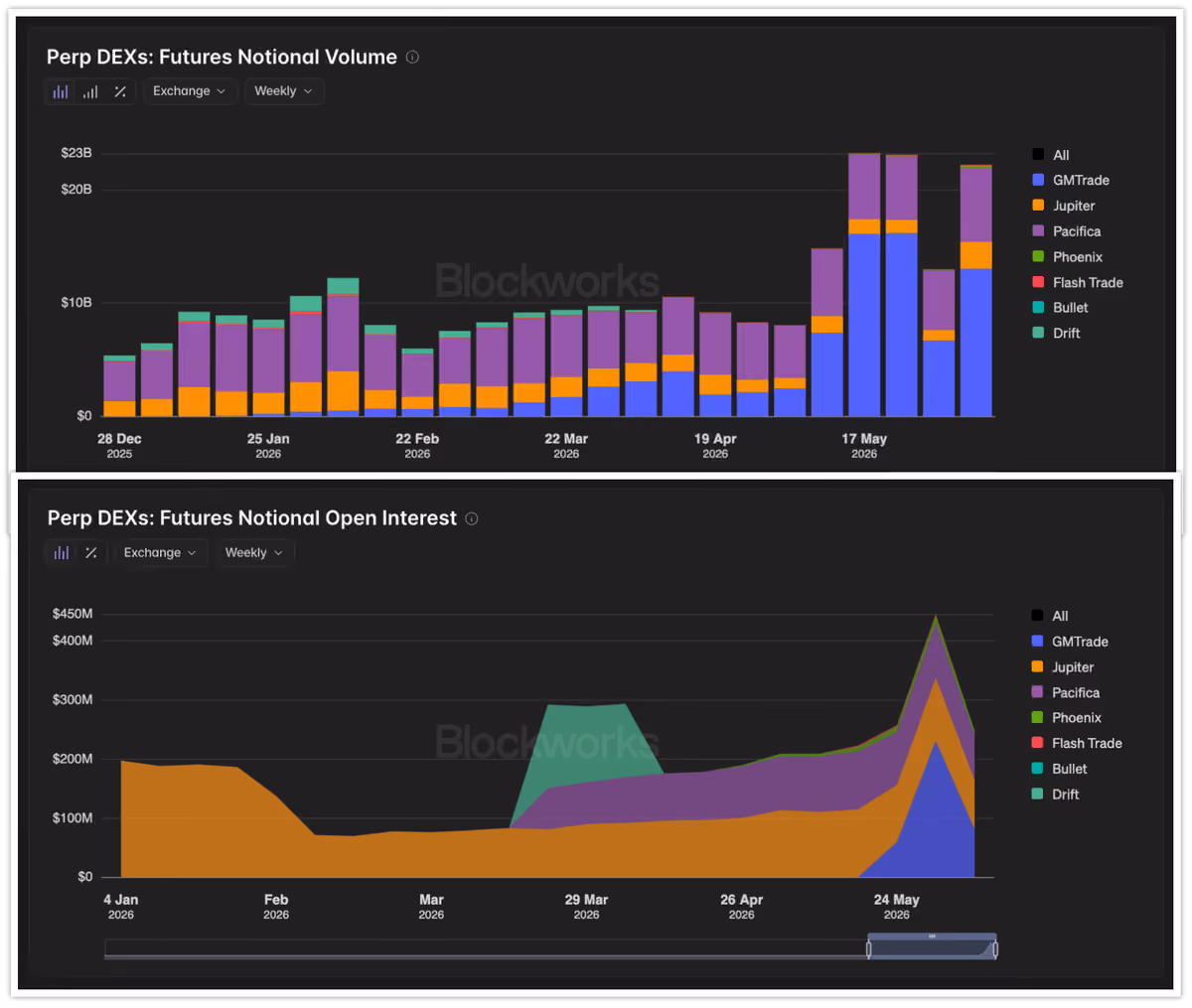Toggle All series in Volume legend
This screenshot has height=1008, width=1192.
pos(1050,155)
